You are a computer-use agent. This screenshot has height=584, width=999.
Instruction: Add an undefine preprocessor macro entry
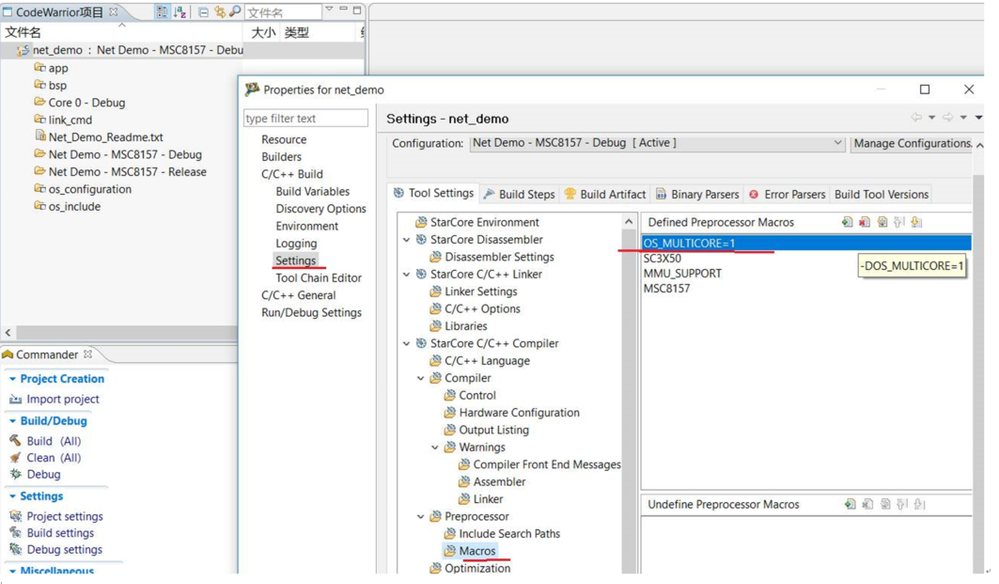click(x=850, y=505)
